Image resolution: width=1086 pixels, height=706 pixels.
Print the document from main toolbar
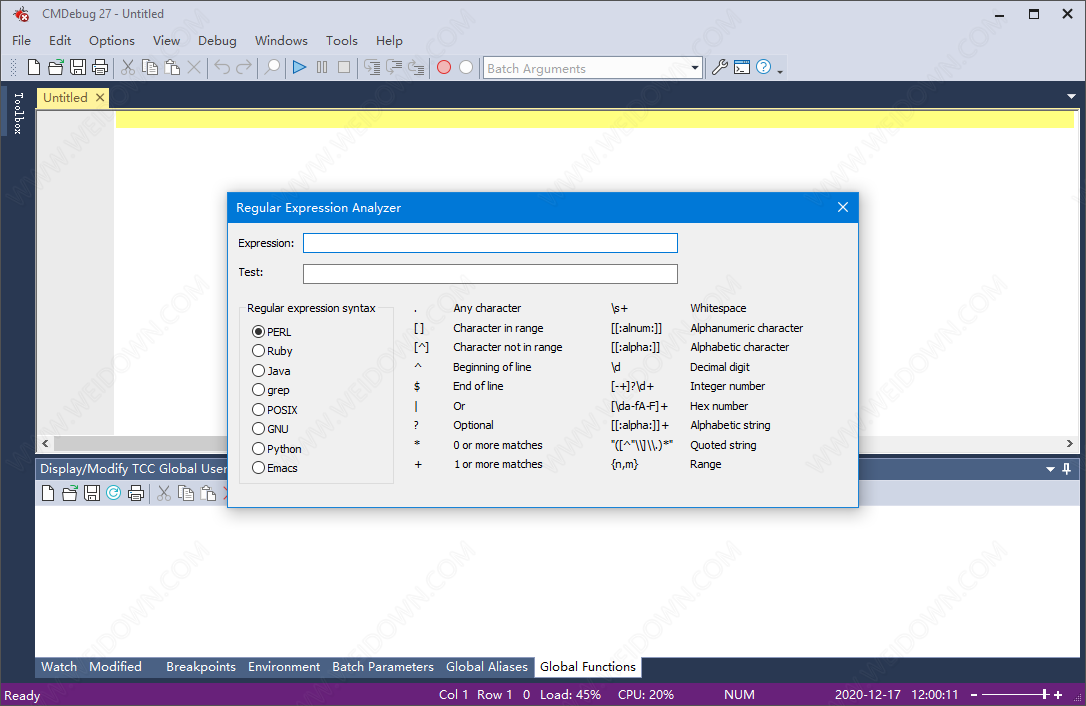tap(100, 67)
